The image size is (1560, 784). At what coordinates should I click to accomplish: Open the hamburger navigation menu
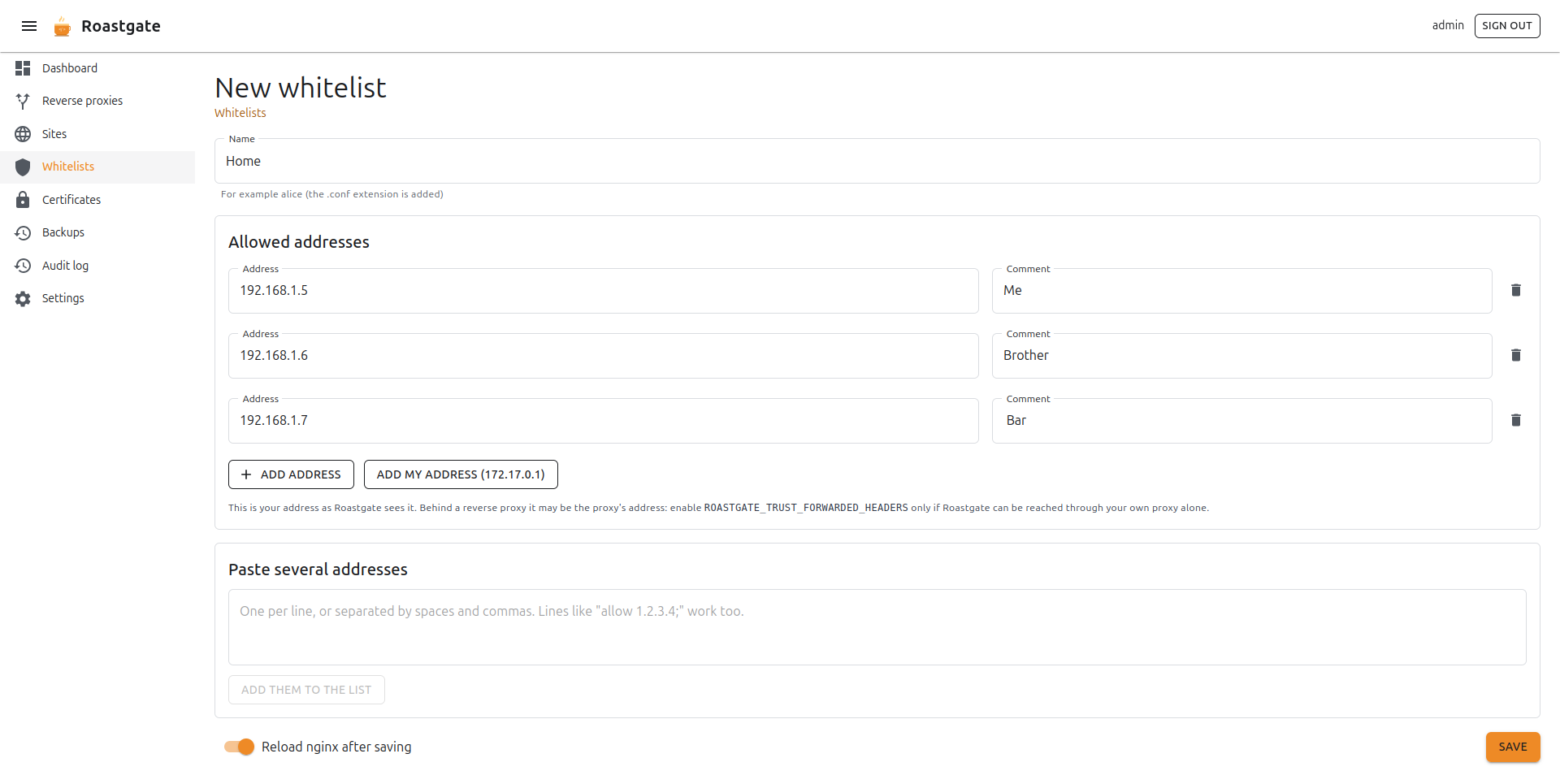(29, 26)
